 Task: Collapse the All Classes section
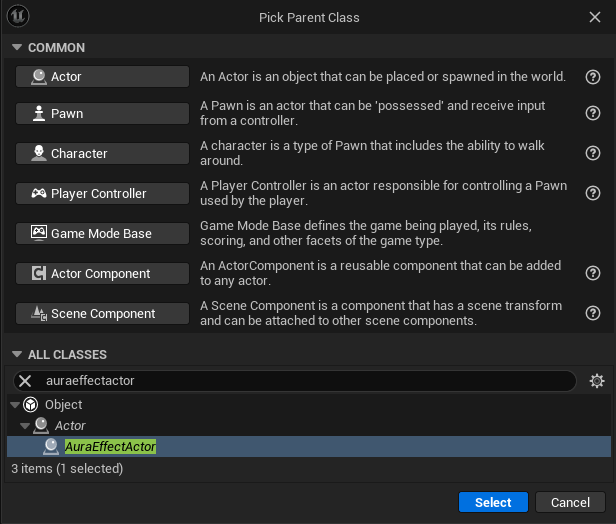click(x=16, y=355)
